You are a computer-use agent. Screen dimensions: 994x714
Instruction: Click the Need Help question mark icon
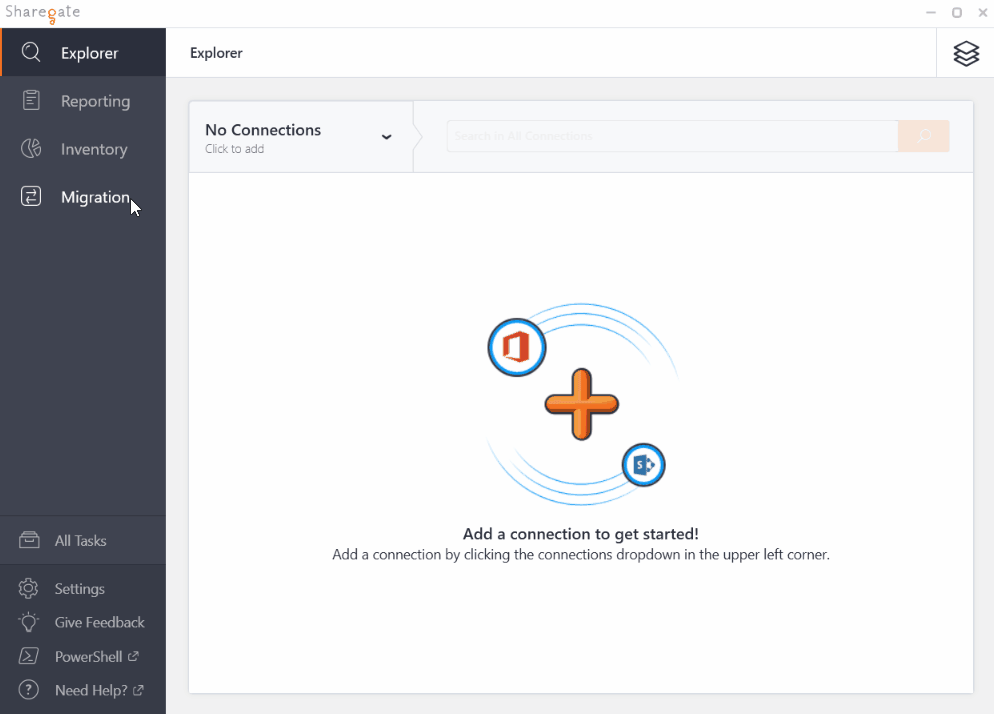(x=29, y=689)
